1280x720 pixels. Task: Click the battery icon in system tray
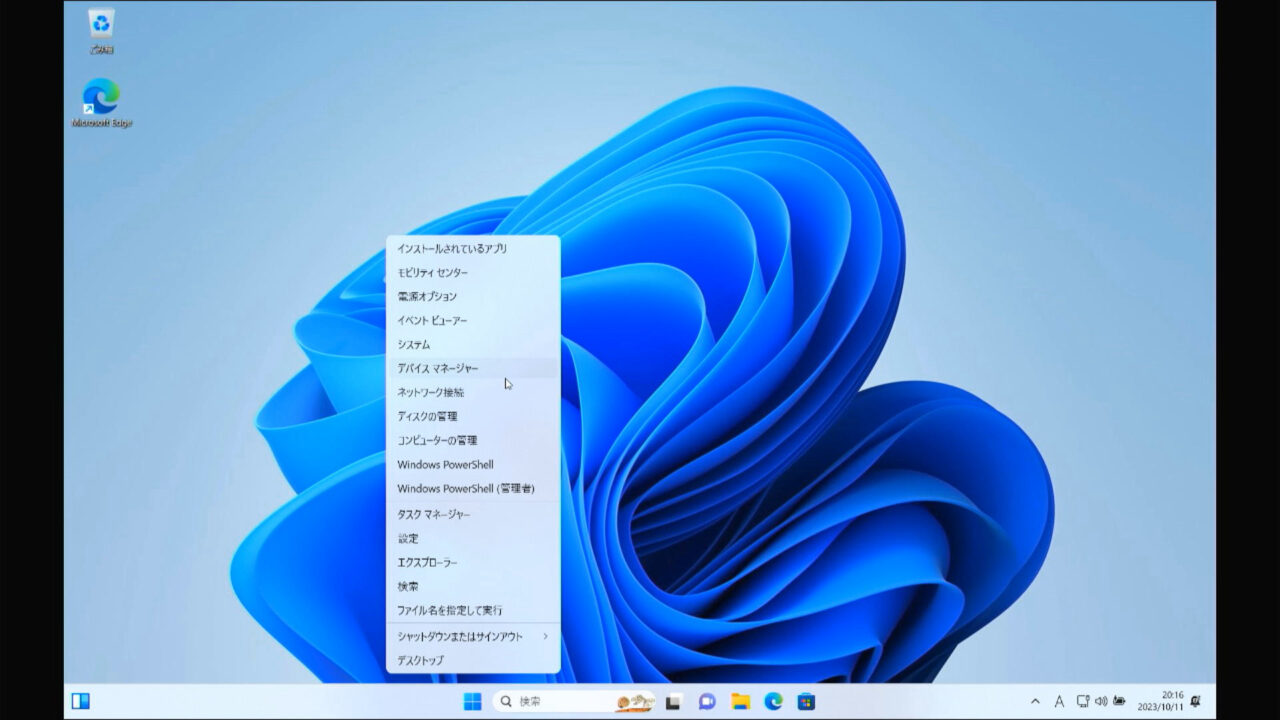coord(1119,701)
